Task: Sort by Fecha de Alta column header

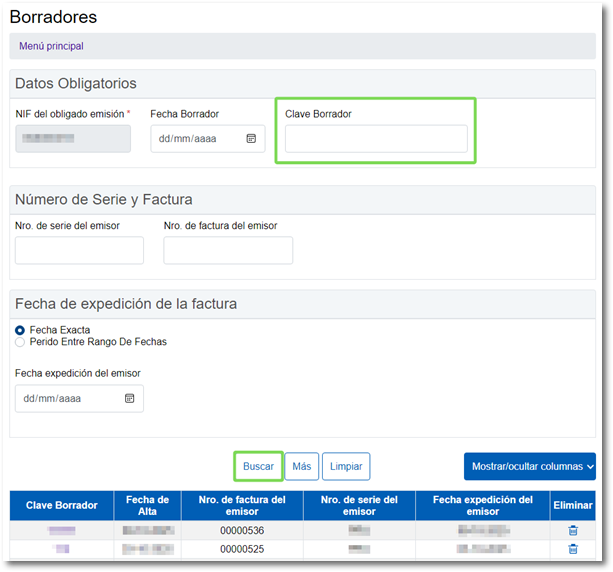Action: pyautogui.click(x=147, y=506)
